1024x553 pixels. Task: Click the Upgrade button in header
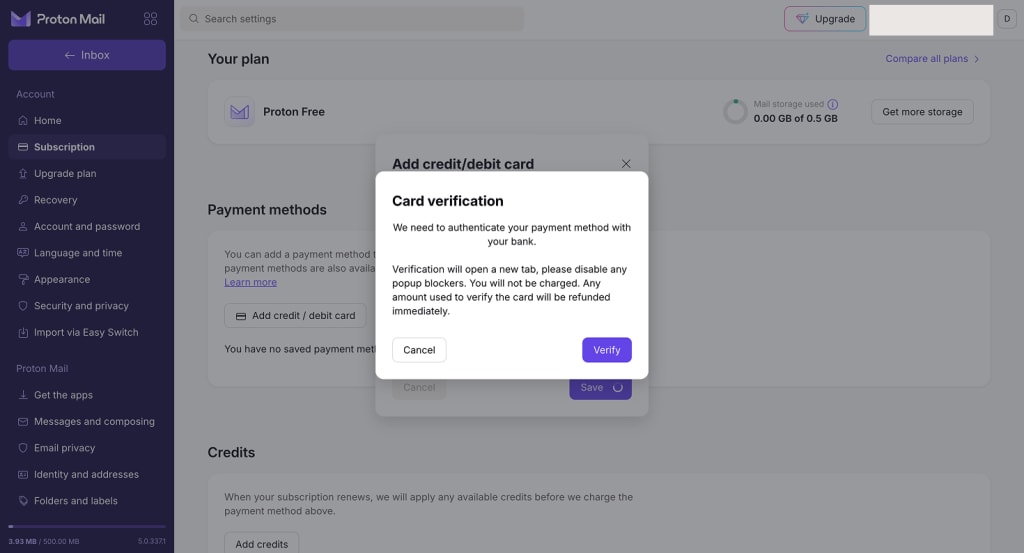825,19
